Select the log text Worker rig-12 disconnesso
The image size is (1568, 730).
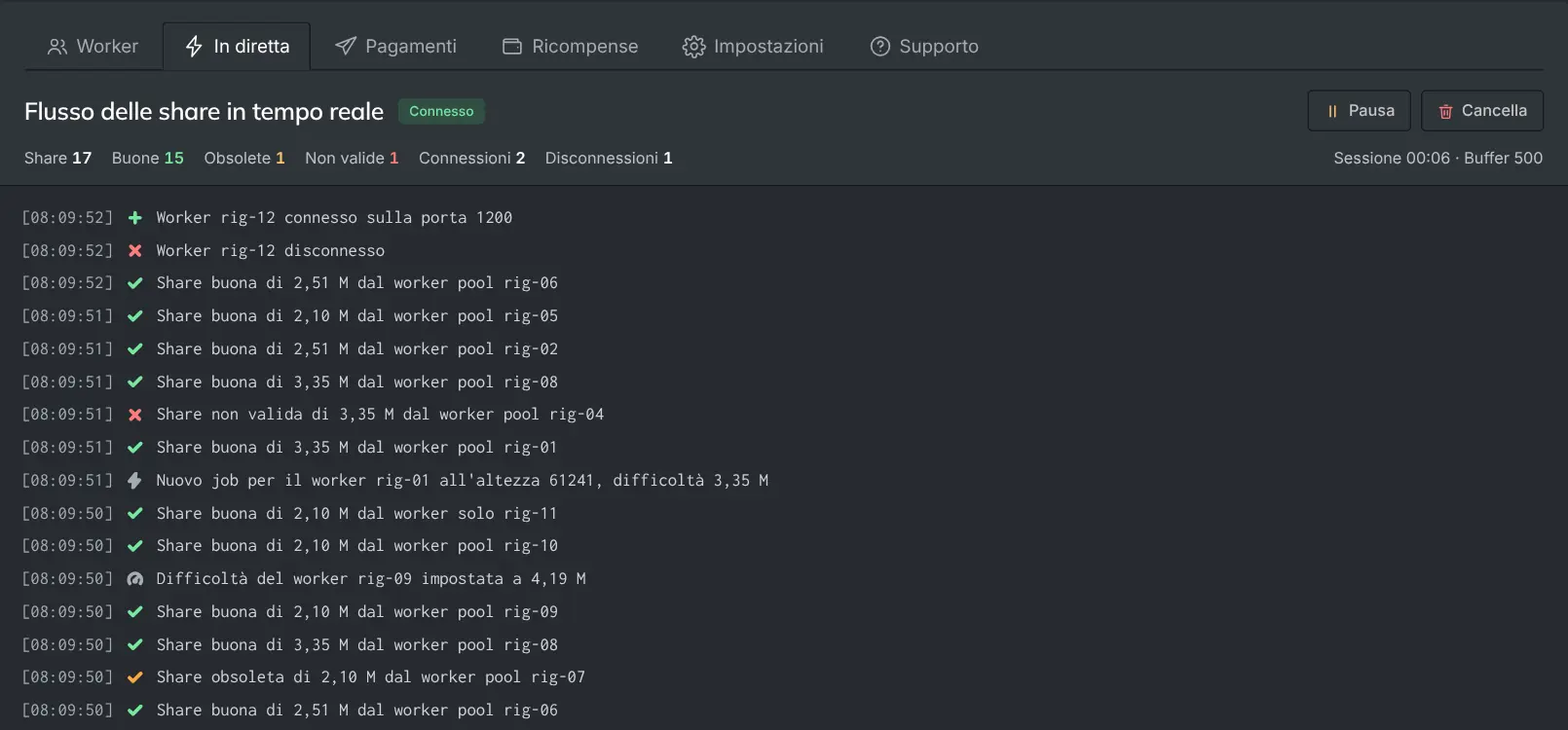[x=271, y=251]
